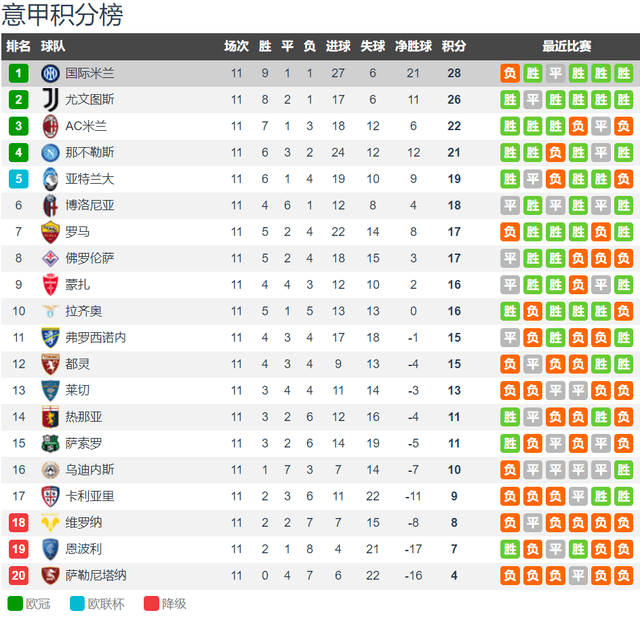Select the Napoli team badge
The width and height of the screenshot is (640, 619).
coord(50,153)
